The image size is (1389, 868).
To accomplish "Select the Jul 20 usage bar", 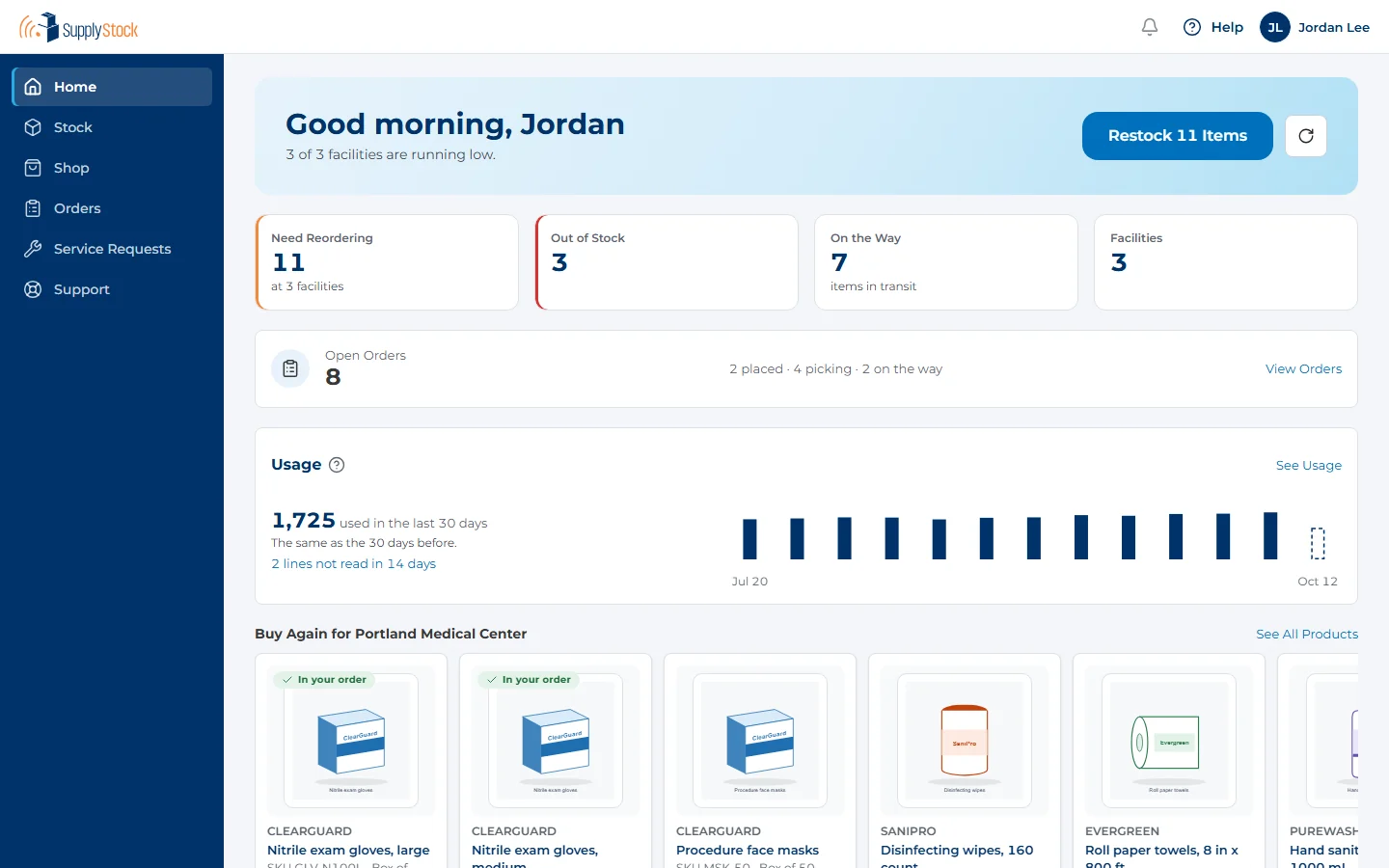I will (x=749, y=539).
